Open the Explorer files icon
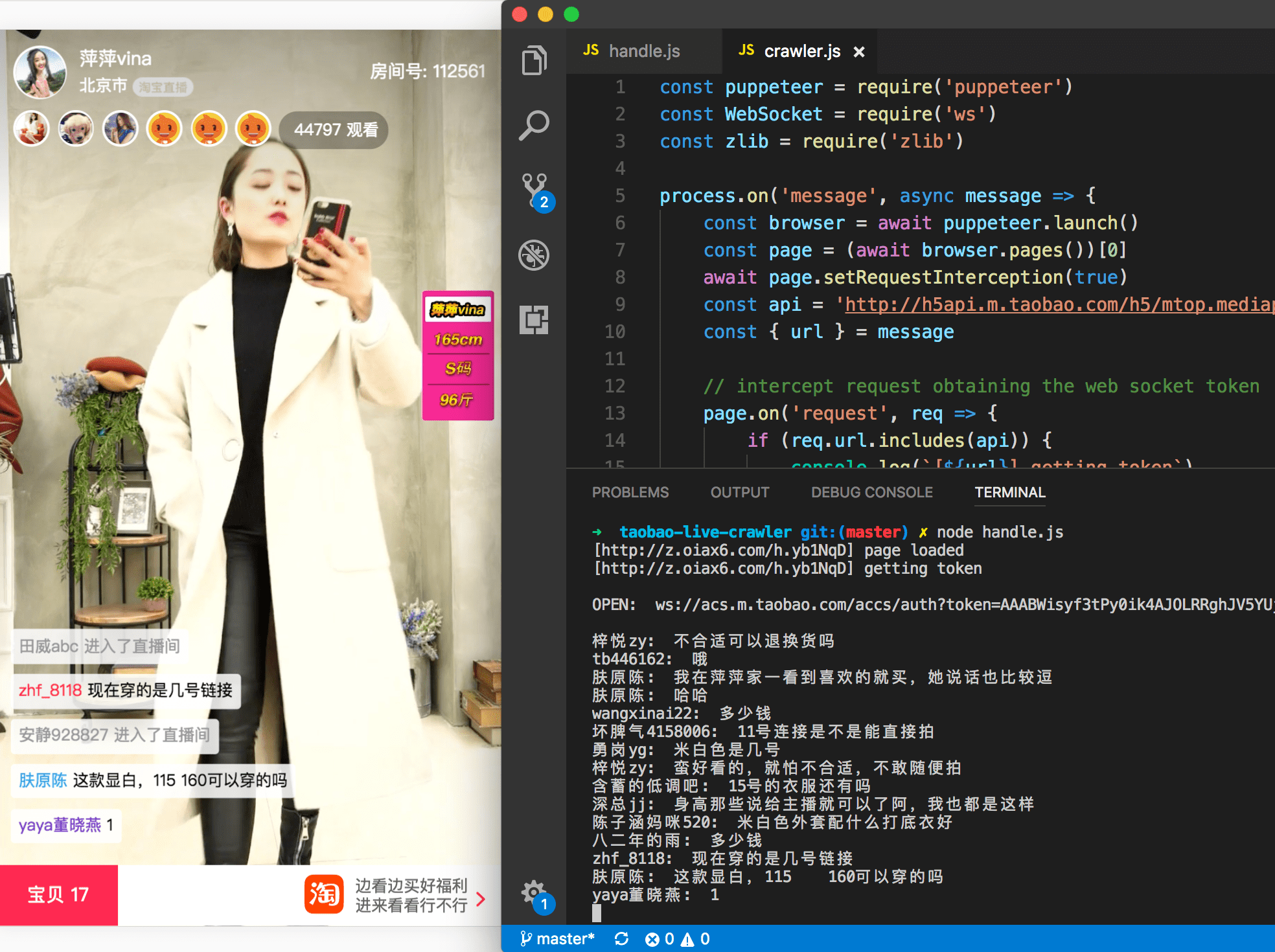Screen dimensions: 1275x952 pyautogui.click(x=534, y=61)
